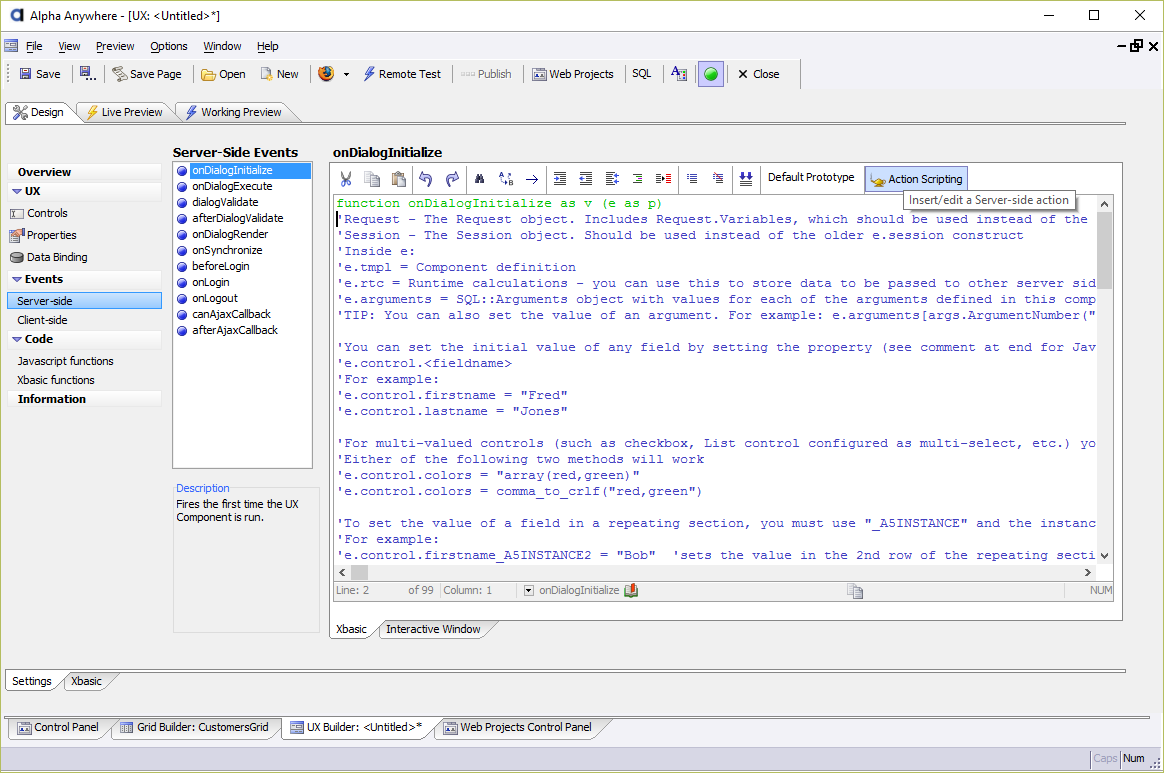Screen dimensions: 1164x773
Task: Click the indent text icon
Action: [x=560, y=178]
